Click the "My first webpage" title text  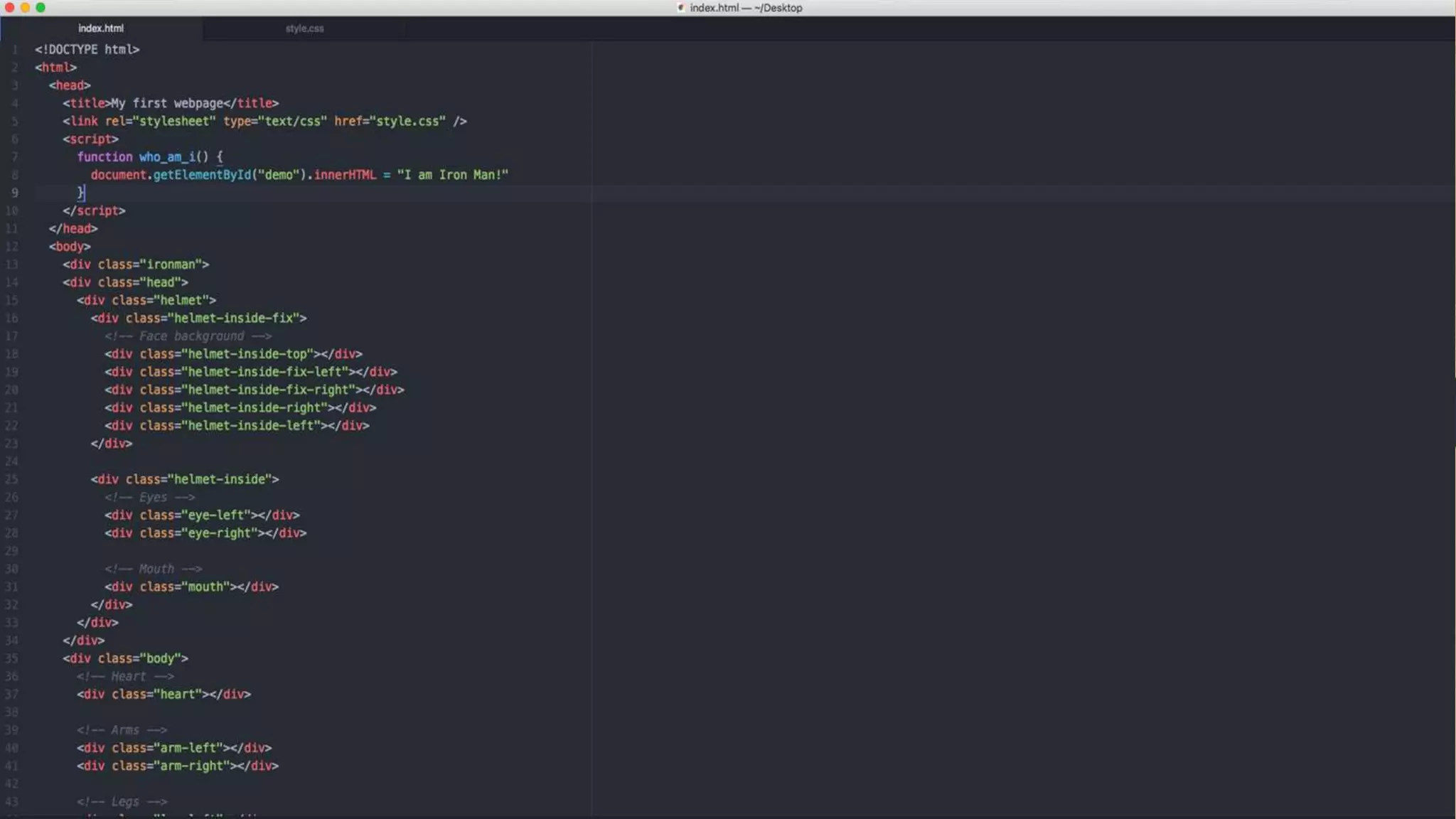[167, 104]
